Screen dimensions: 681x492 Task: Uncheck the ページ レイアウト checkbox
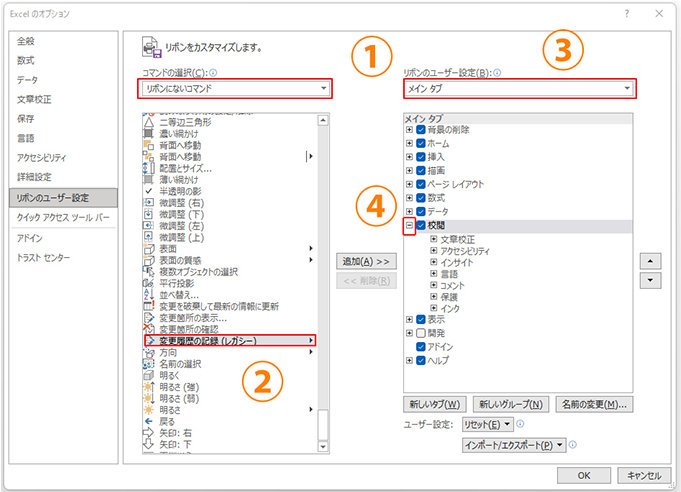coord(420,184)
